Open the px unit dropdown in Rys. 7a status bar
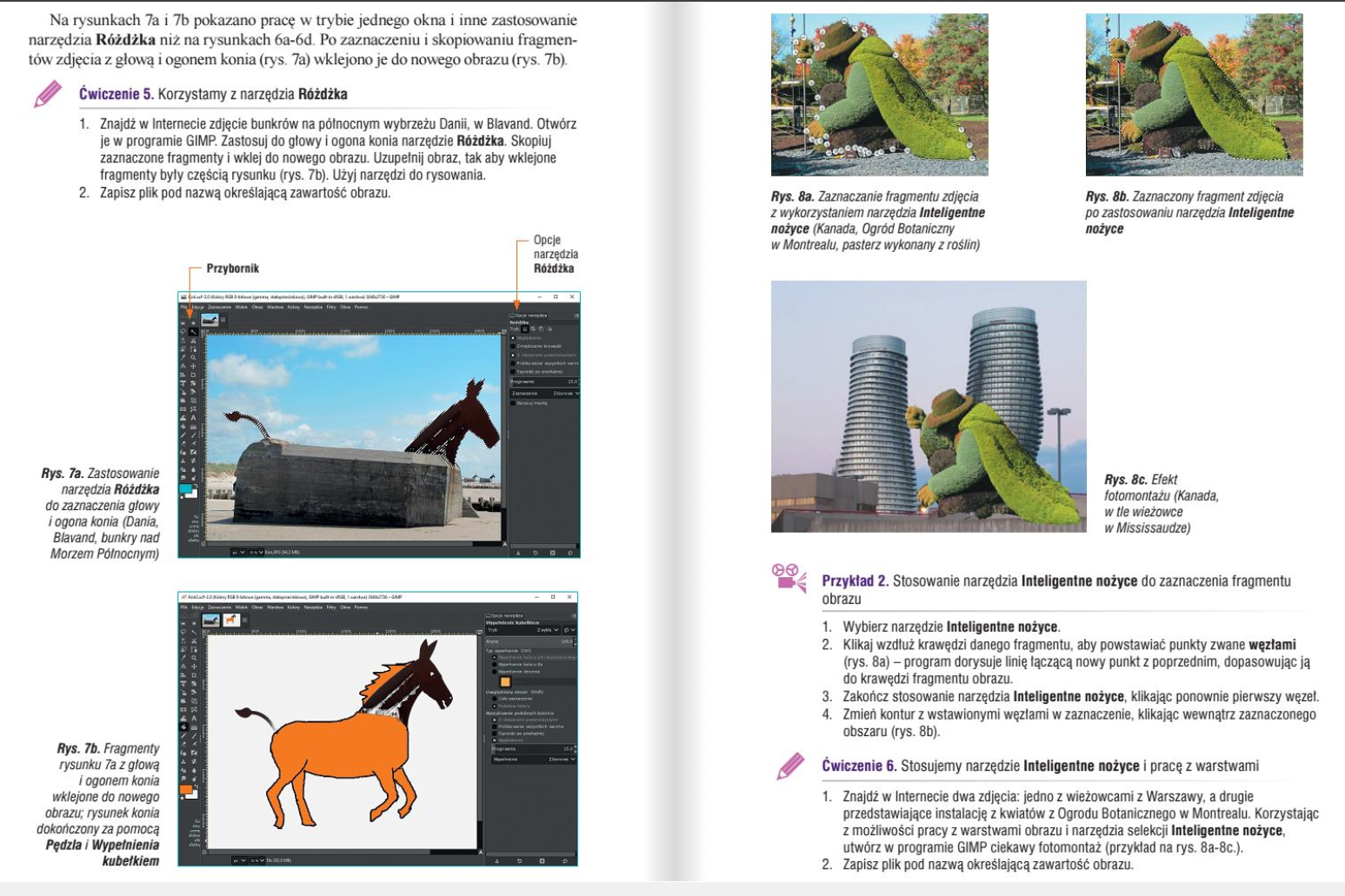This screenshot has width=1345, height=896. (240, 552)
